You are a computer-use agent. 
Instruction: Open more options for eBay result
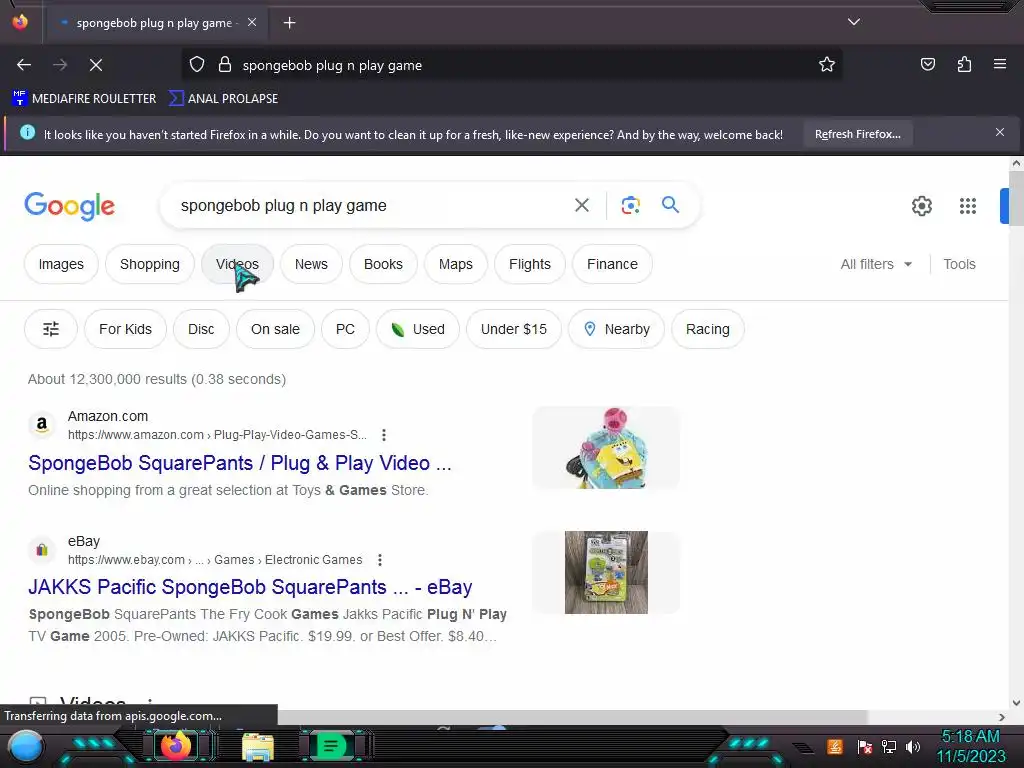(x=379, y=560)
